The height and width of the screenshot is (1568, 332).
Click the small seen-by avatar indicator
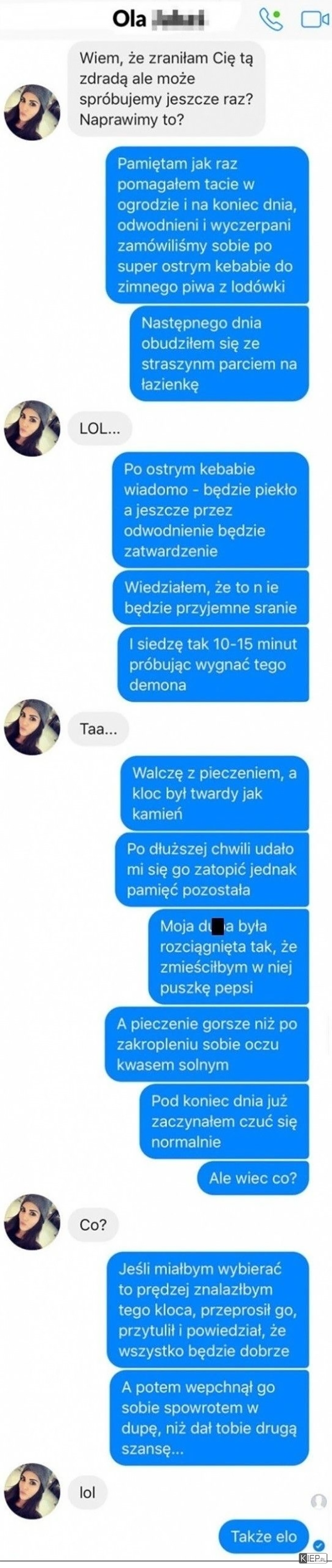pyautogui.click(x=319, y=1501)
